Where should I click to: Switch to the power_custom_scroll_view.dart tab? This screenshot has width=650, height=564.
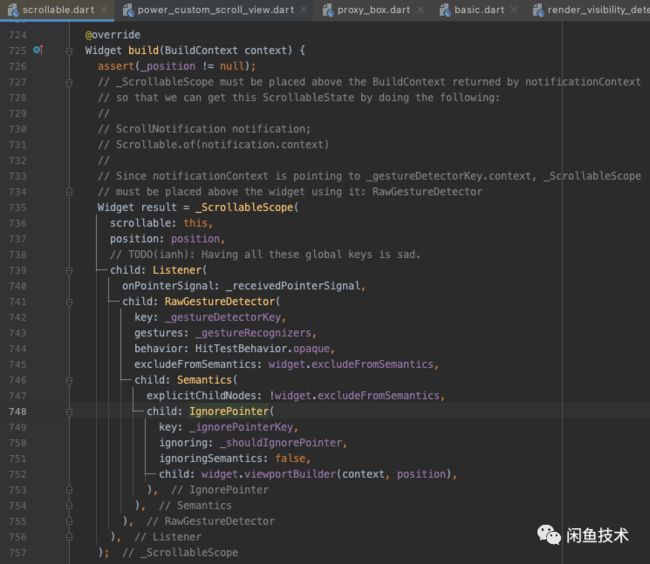point(216,10)
